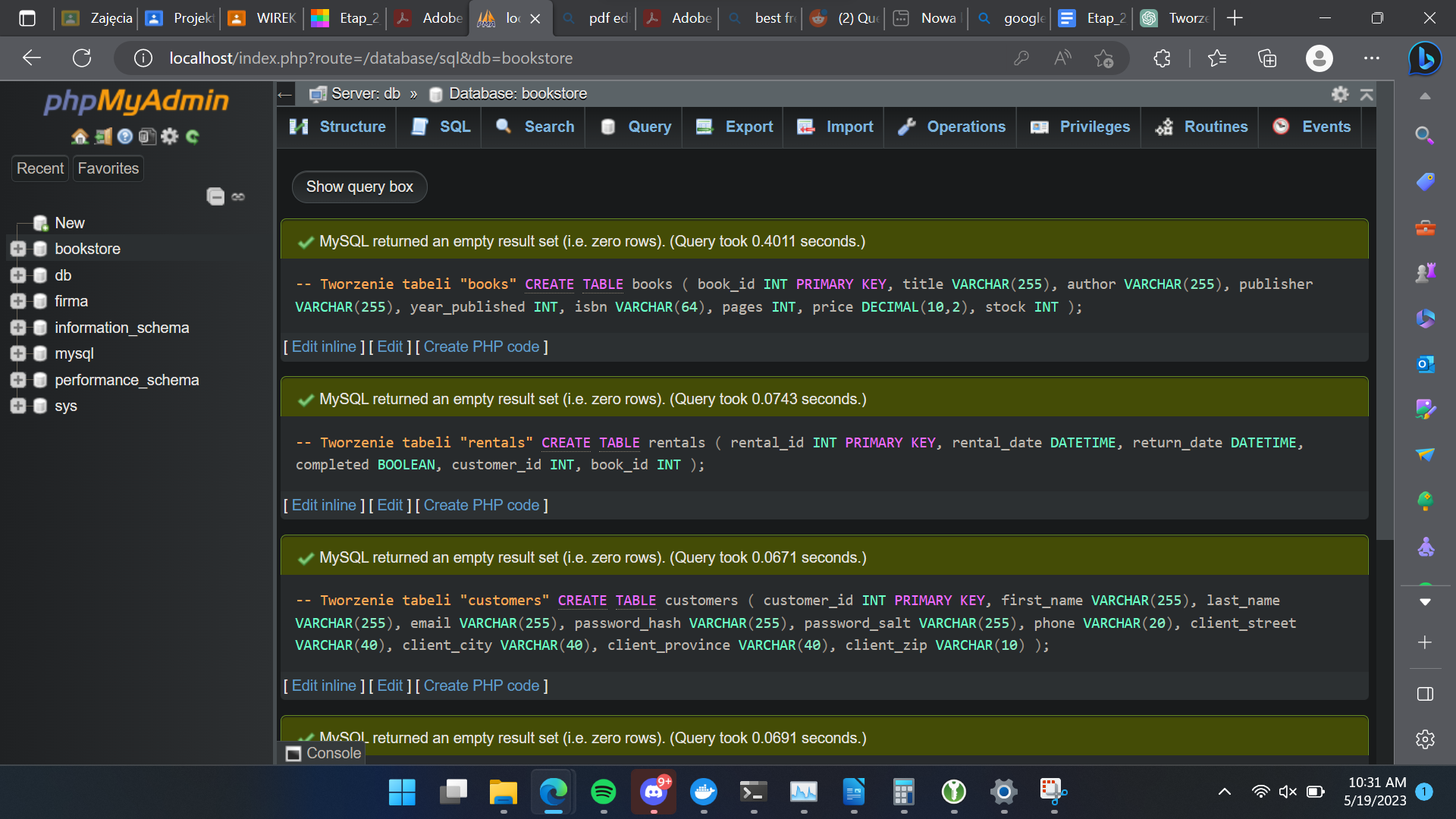Open Bing chat sidebar icon

(1425, 58)
